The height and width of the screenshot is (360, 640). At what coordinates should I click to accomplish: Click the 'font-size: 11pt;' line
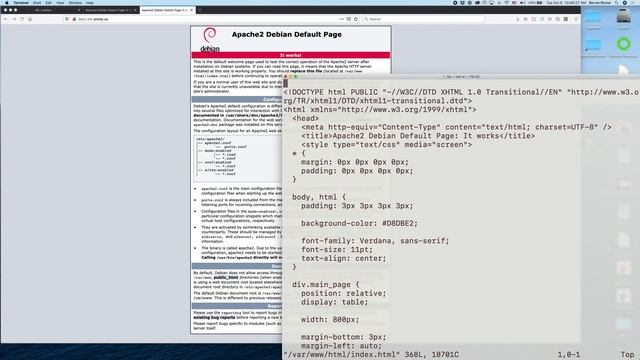[x=337, y=250]
